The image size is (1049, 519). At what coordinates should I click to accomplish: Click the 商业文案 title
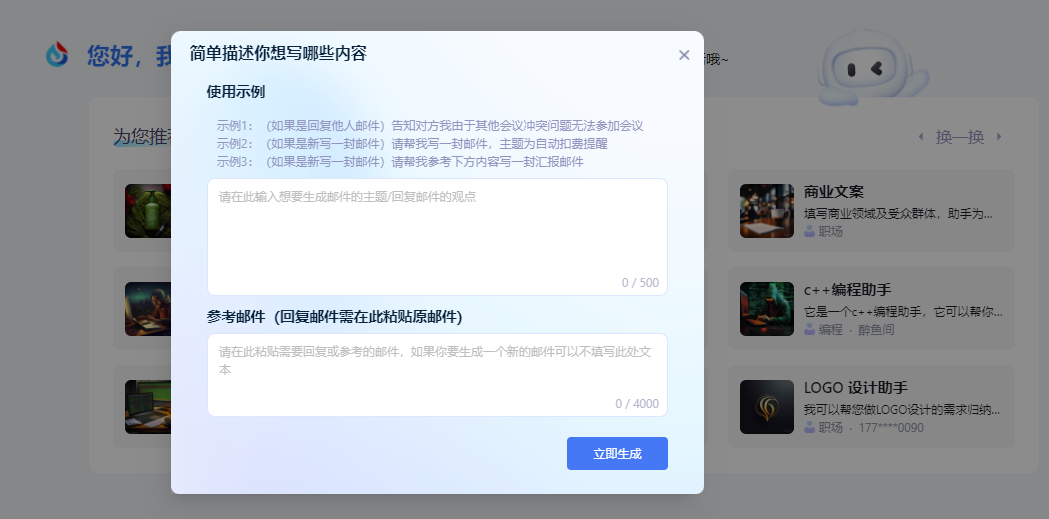click(834, 192)
